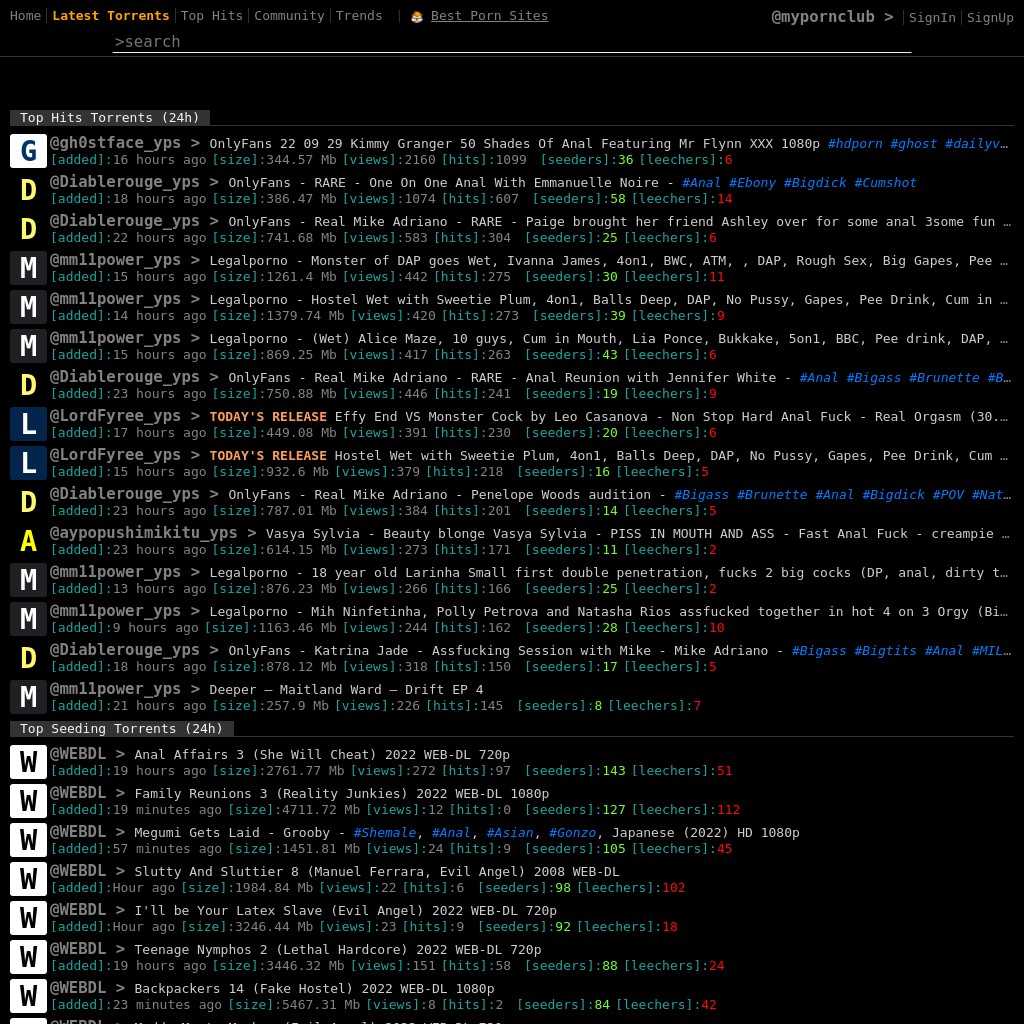Click the W avatar beside Backpackers 14
Image resolution: width=1024 pixels, height=1024 pixels.
click(x=28, y=996)
